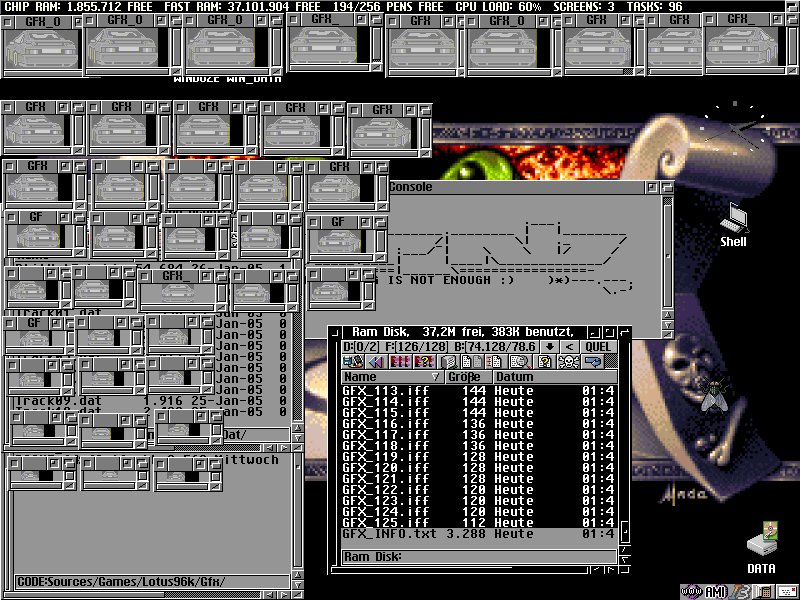The height and width of the screenshot is (600, 800).
Task: Select file GFX_115.iff
Action: tap(479, 413)
